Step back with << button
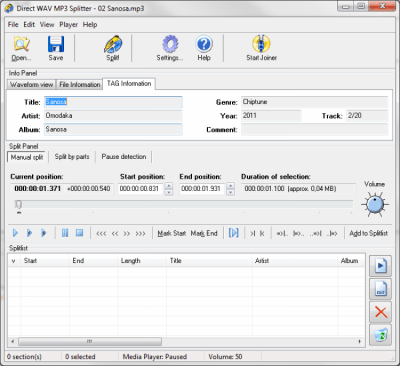The height and width of the screenshot is (366, 400). tap(115, 233)
